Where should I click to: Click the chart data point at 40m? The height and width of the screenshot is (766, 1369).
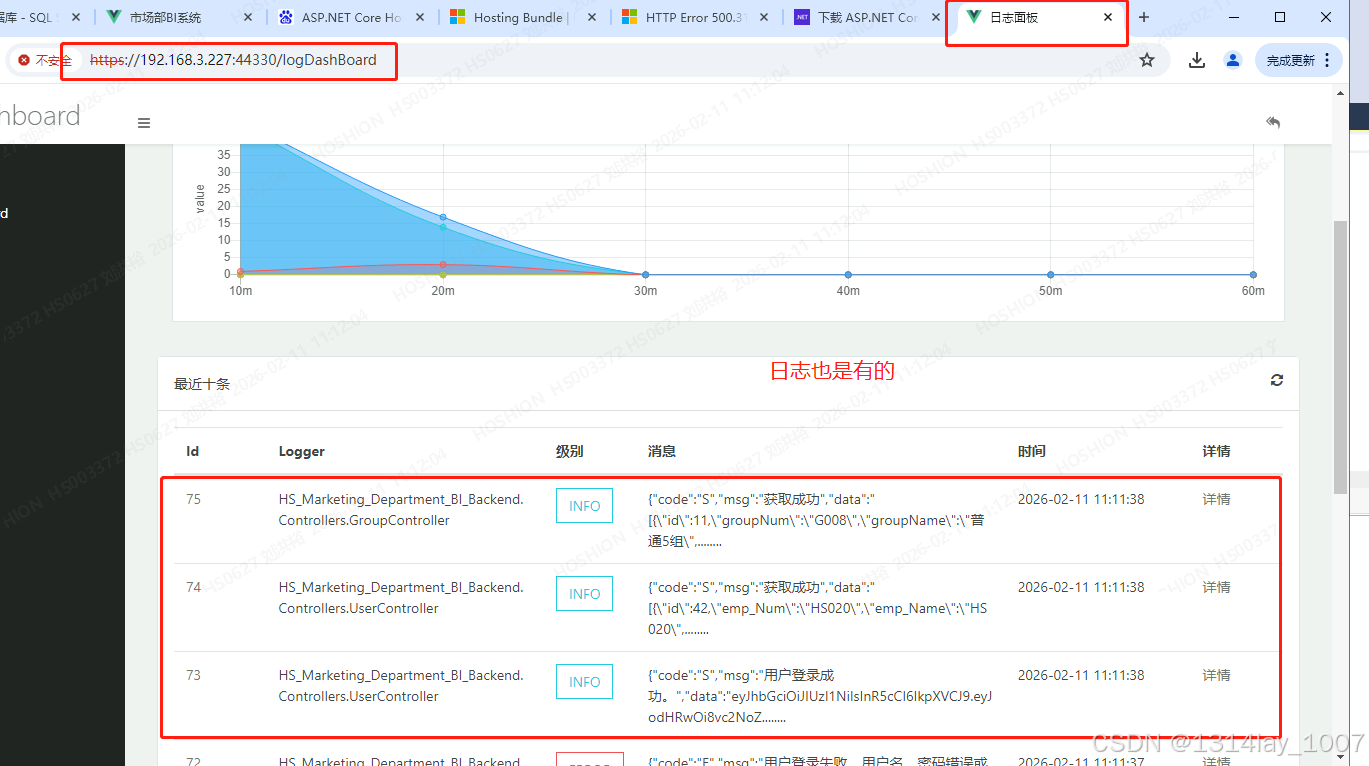click(x=848, y=274)
